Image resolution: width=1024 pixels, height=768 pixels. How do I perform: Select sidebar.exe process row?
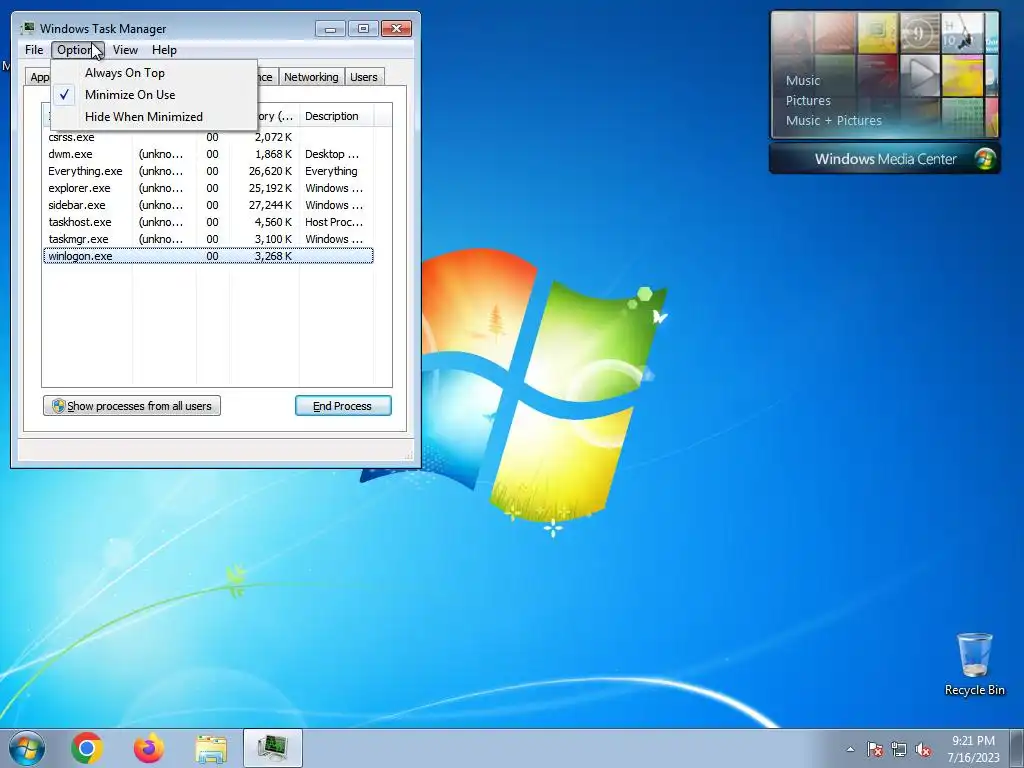pos(208,205)
